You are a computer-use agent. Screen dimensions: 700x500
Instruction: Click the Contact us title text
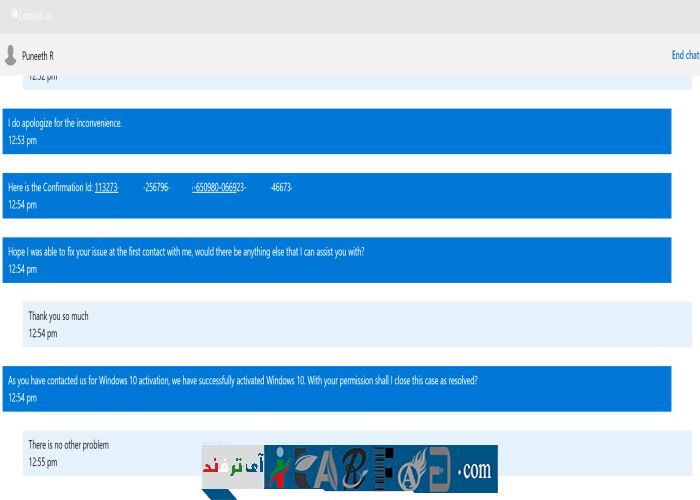(36, 16)
